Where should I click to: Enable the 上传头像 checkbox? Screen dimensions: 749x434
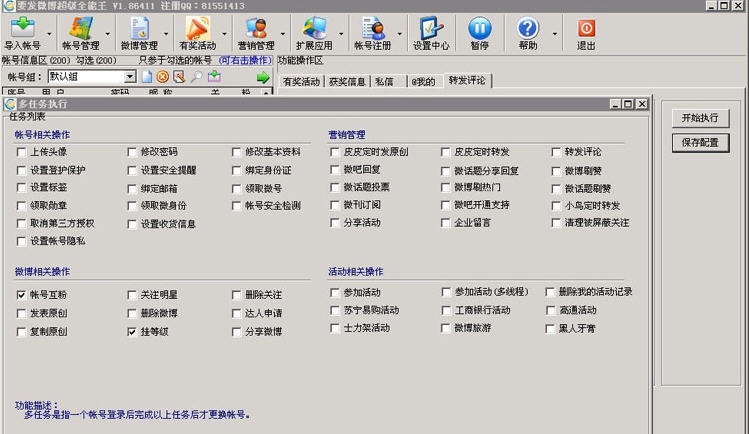pyautogui.click(x=21, y=152)
